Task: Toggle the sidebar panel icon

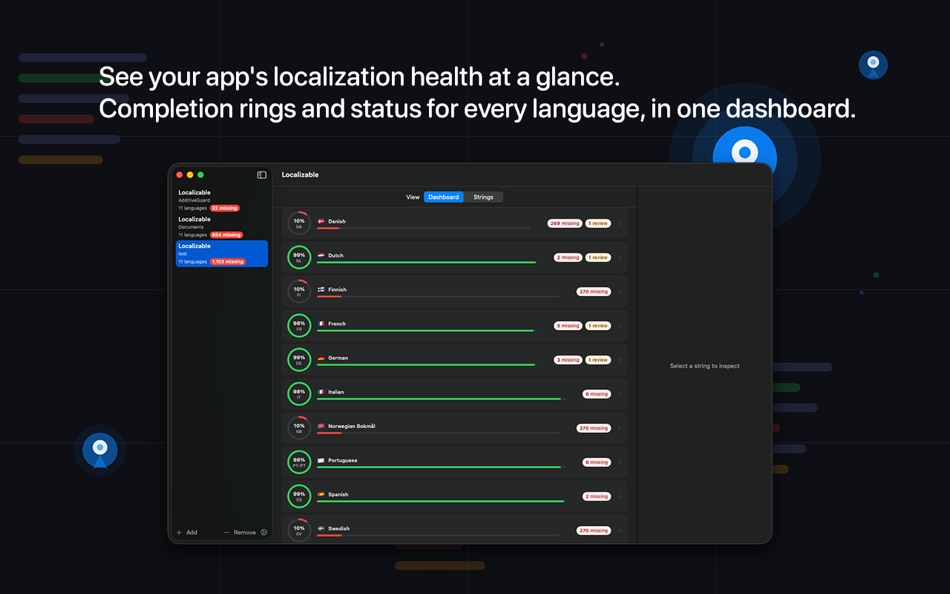Action: click(262, 175)
